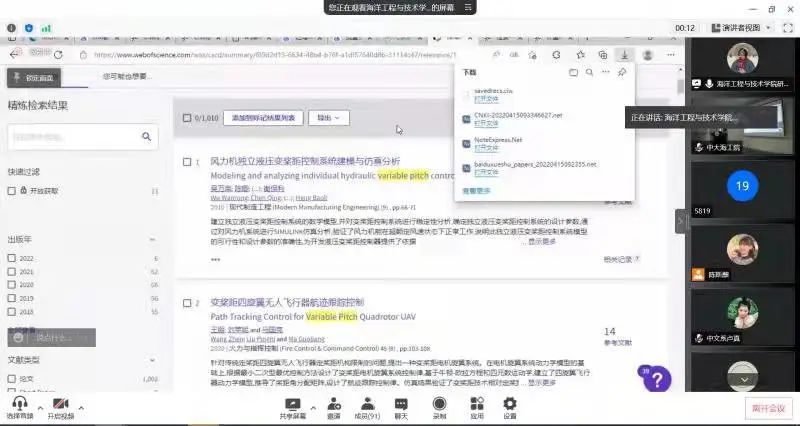Click the magnifier in refine search box

coord(146,136)
